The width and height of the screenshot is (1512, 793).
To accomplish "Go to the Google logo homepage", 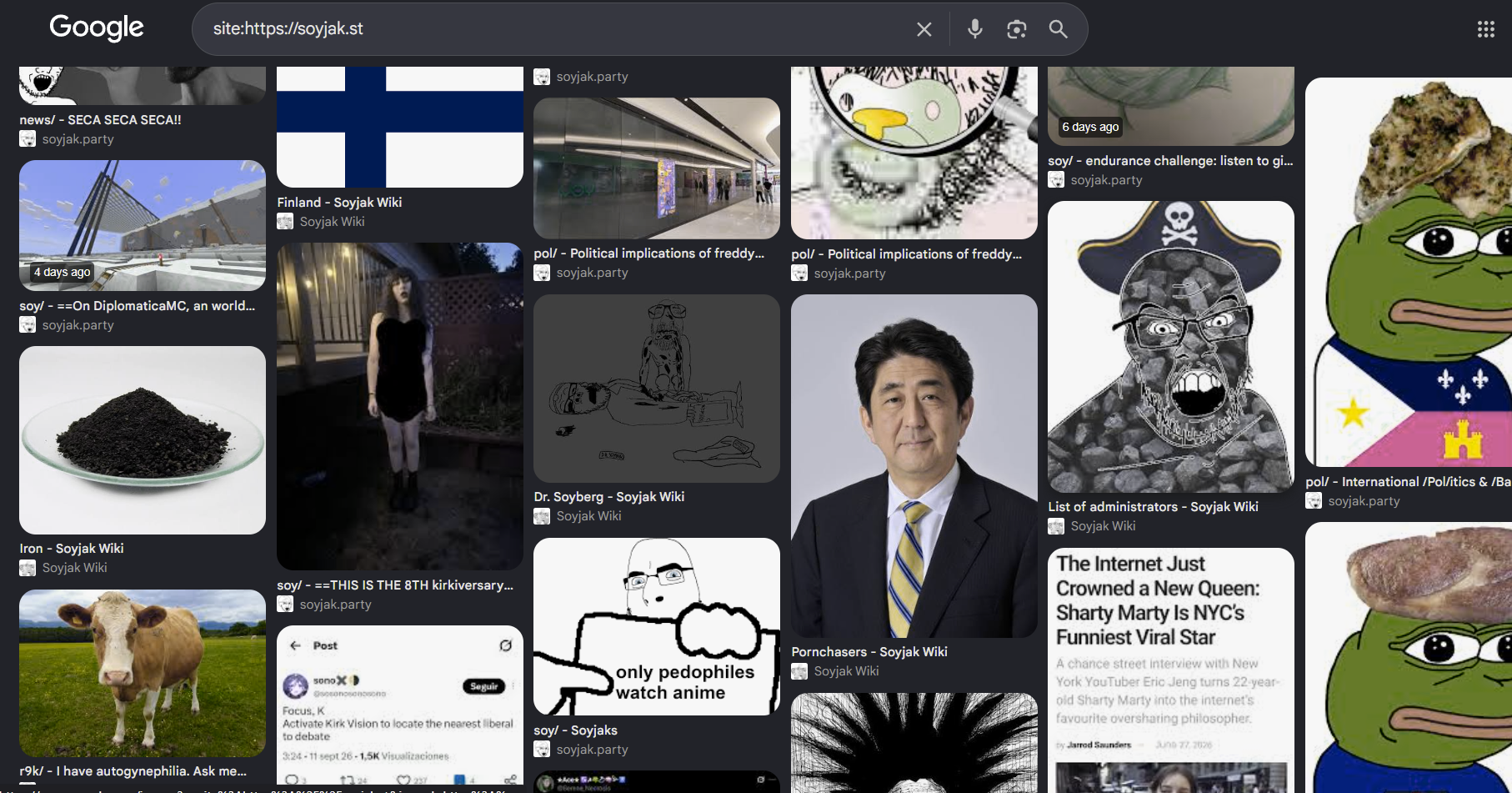I will 97,28.
